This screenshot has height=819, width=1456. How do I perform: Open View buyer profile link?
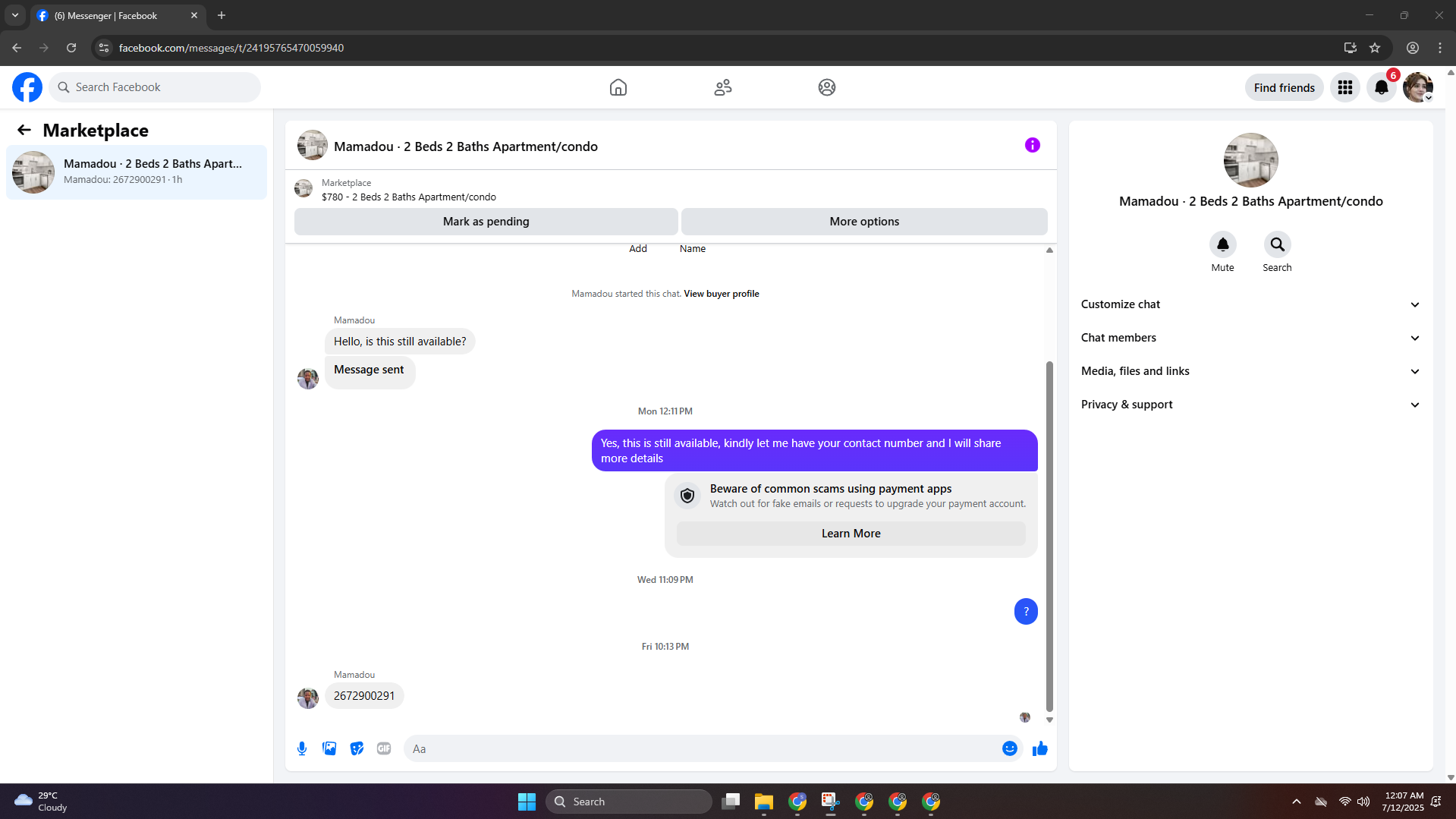[722, 294]
